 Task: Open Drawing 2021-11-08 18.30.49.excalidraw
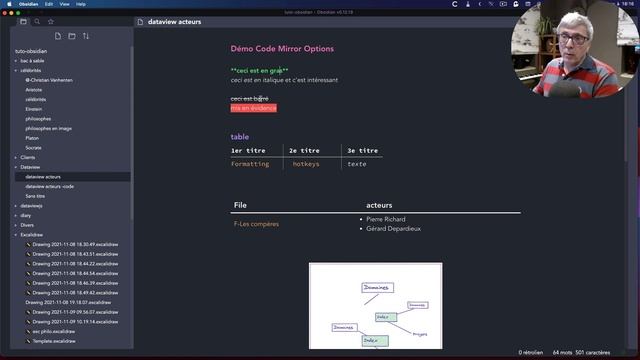75,244
